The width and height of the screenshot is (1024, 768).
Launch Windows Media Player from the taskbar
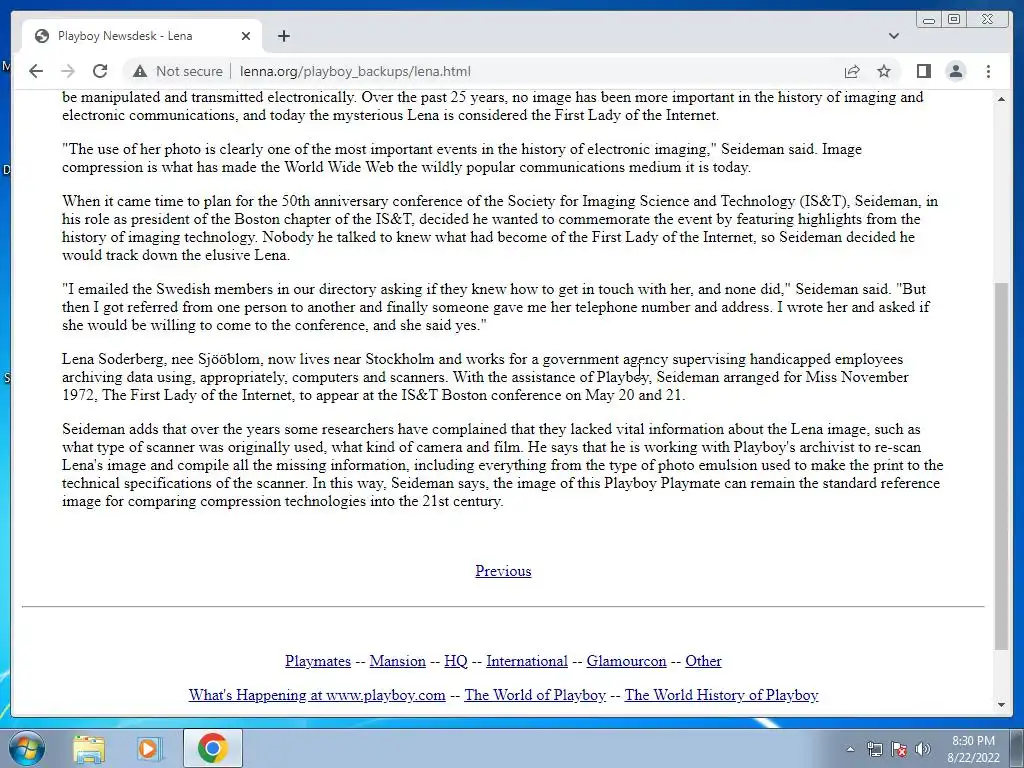tap(148, 748)
